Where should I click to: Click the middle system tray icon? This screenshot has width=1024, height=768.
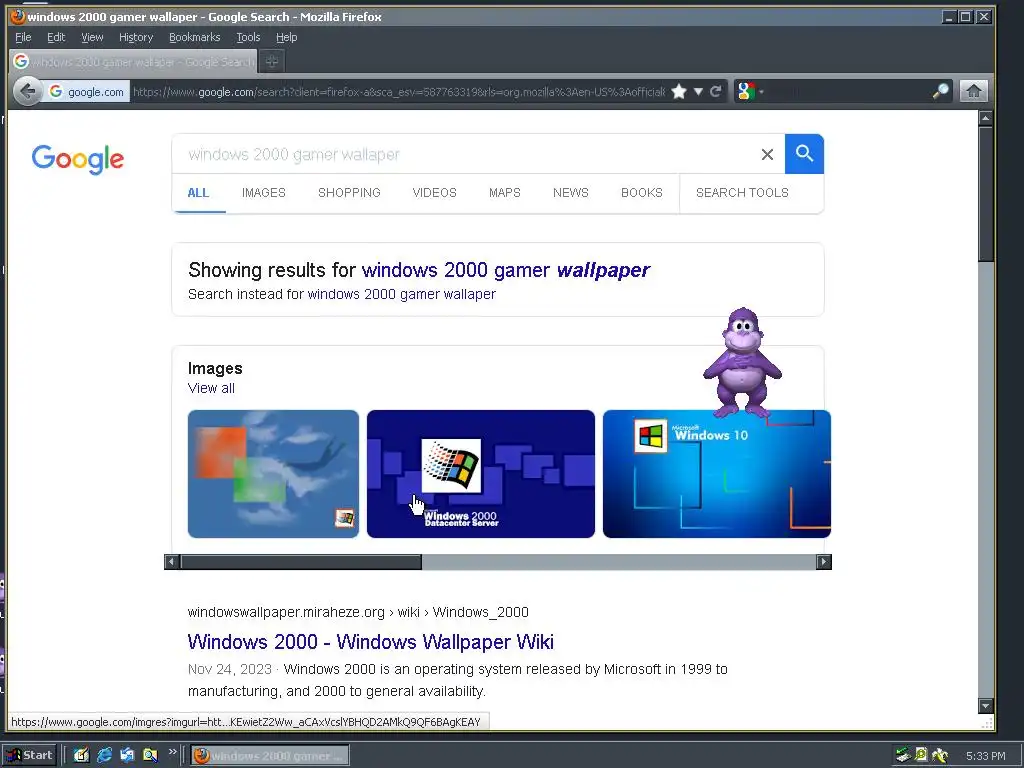[921, 755]
